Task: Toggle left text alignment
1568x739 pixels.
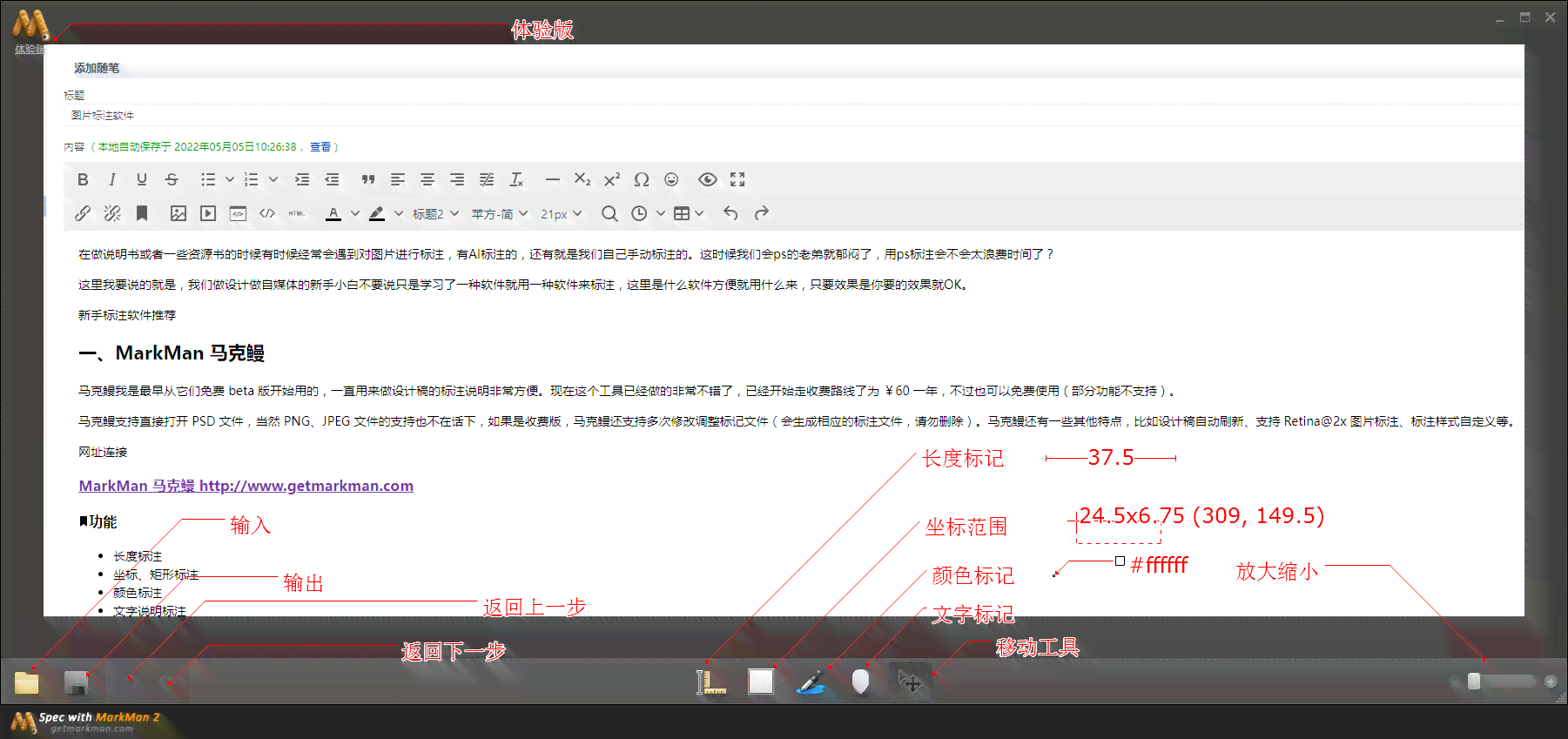Action: [x=398, y=179]
